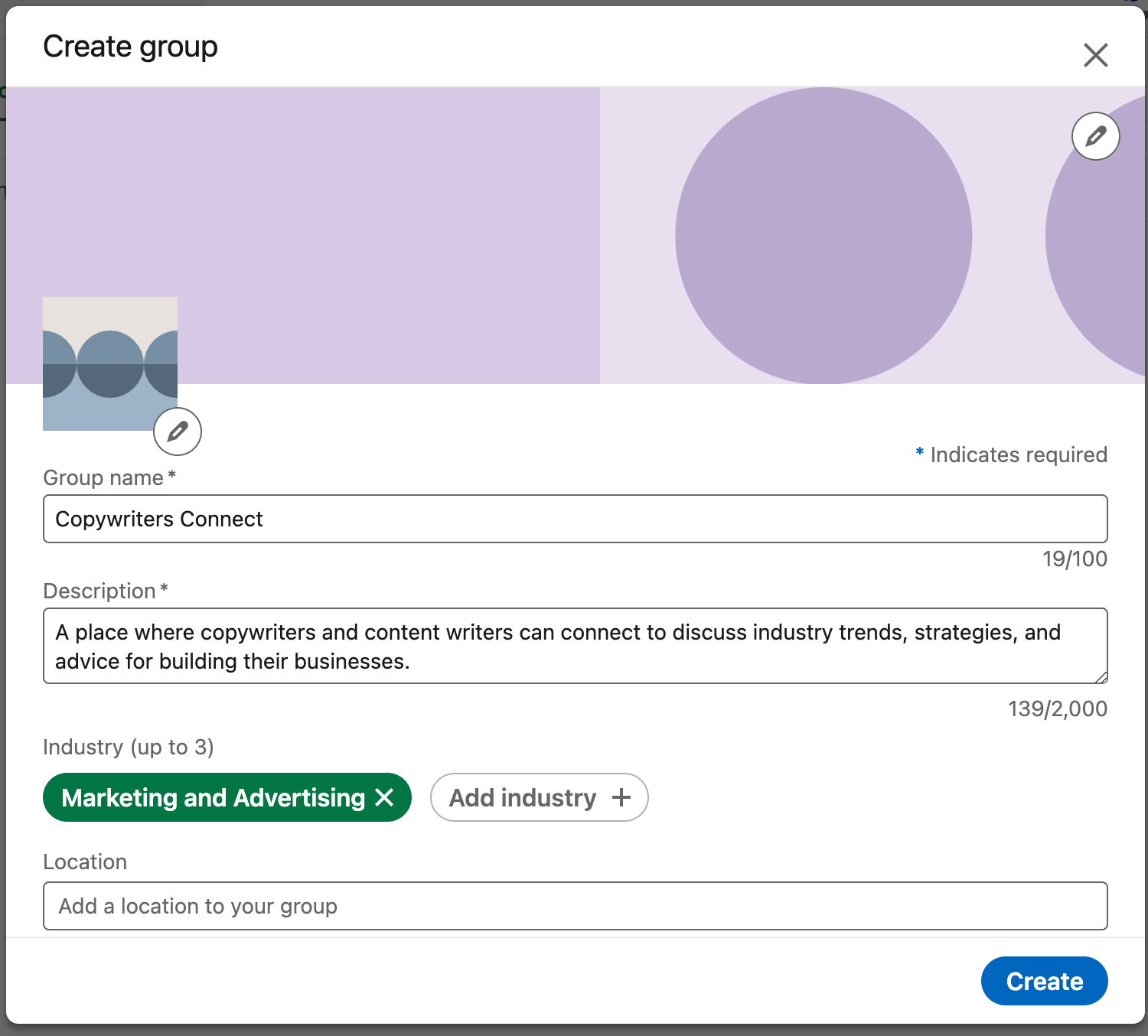Edit the group logo using its pencil icon
This screenshot has width=1148, height=1036.
click(177, 432)
